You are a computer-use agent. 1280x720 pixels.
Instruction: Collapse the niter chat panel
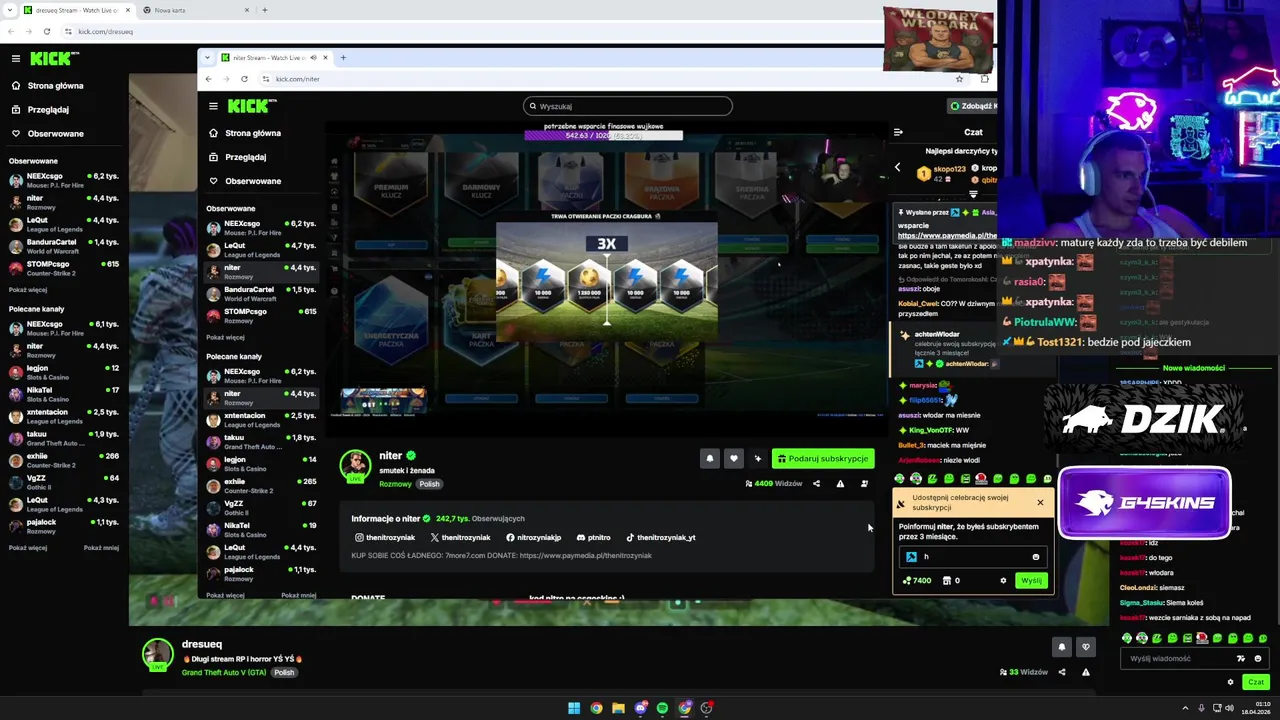coord(898,132)
